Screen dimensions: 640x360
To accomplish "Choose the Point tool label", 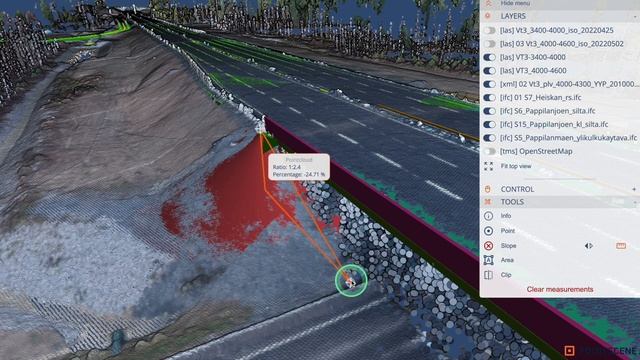I will [x=508, y=231].
